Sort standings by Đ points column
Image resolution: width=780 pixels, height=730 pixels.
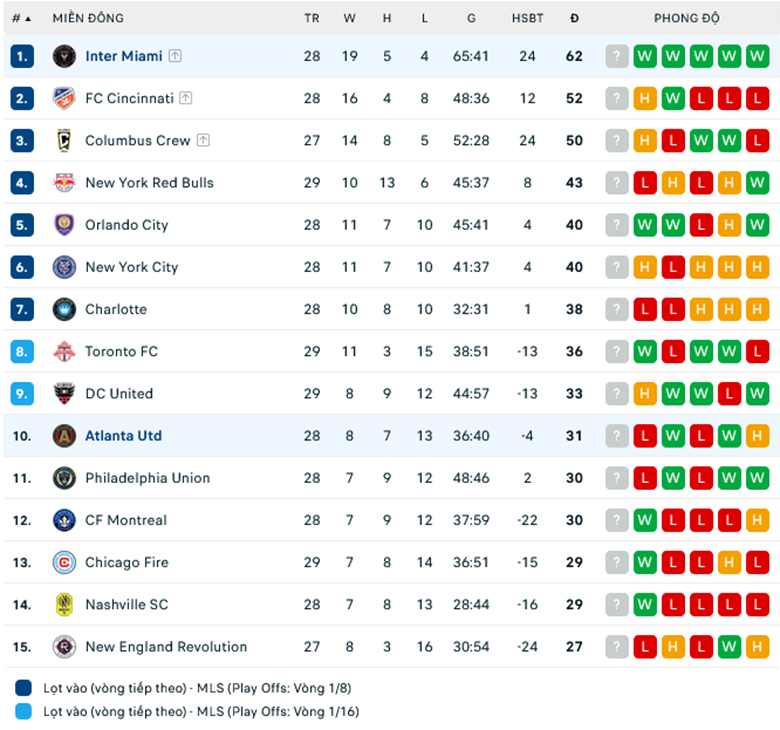574,18
